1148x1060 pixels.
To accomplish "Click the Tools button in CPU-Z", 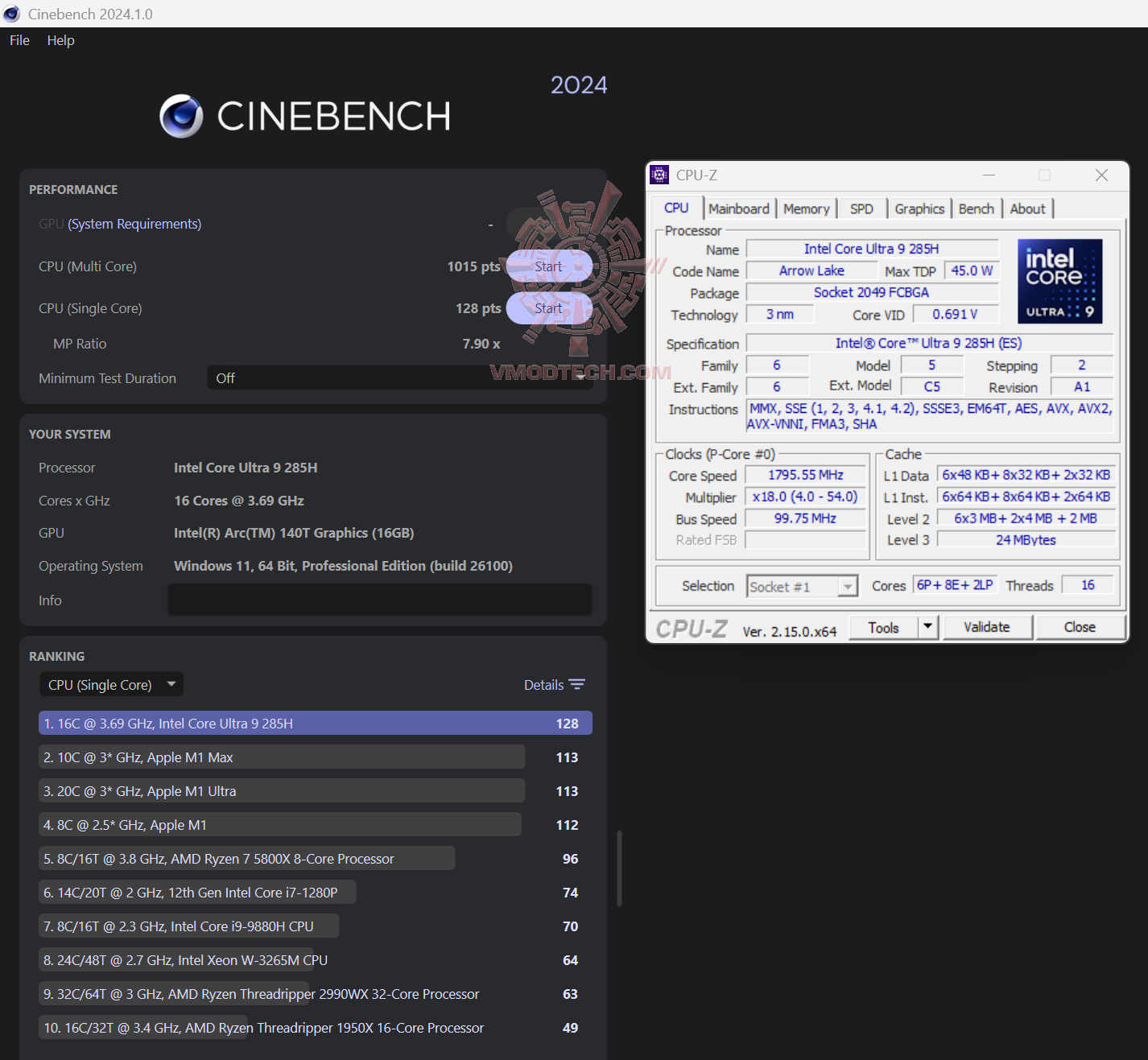I will point(883,628).
